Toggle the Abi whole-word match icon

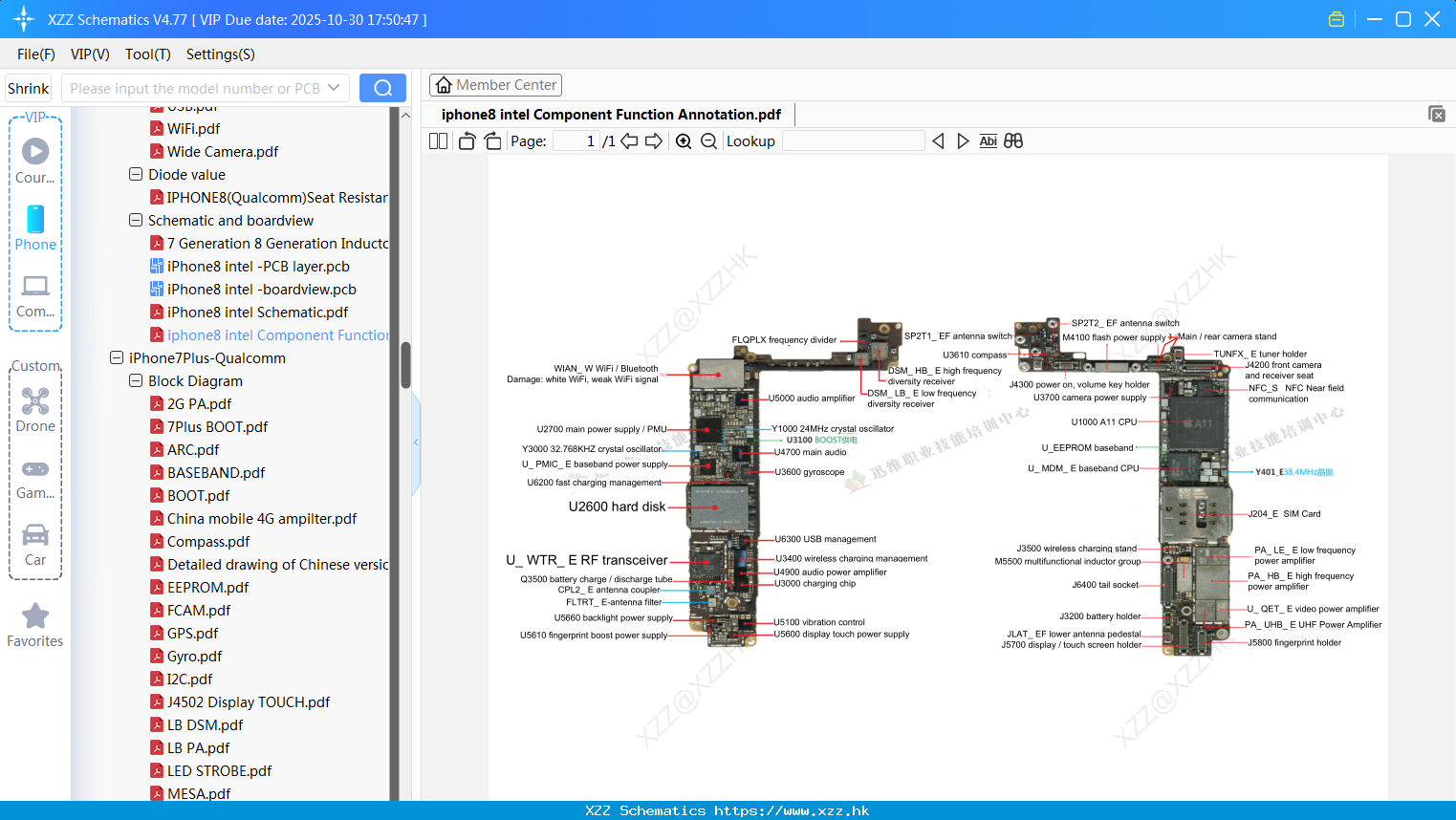989,141
